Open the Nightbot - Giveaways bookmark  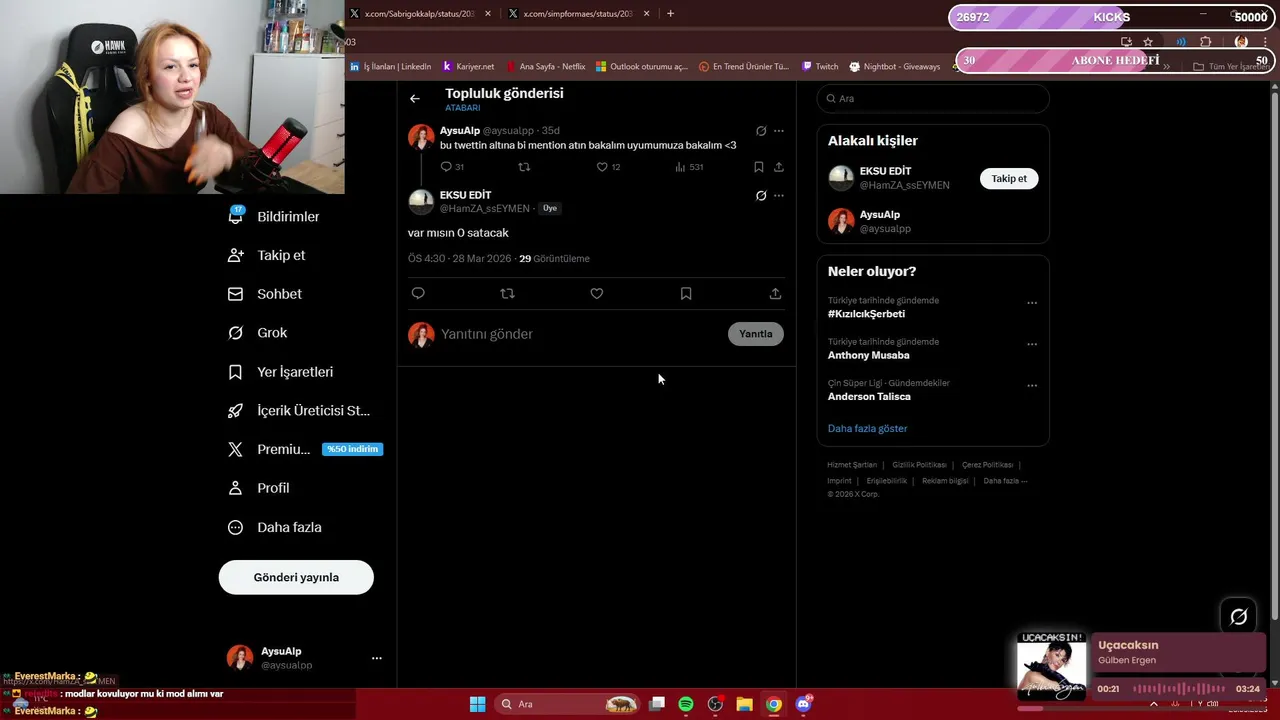pos(895,67)
